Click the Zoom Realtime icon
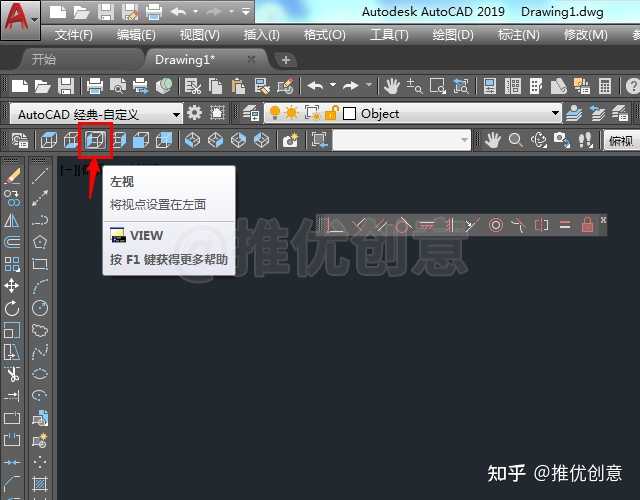This screenshot has width=640, height=500. (415, 87)
